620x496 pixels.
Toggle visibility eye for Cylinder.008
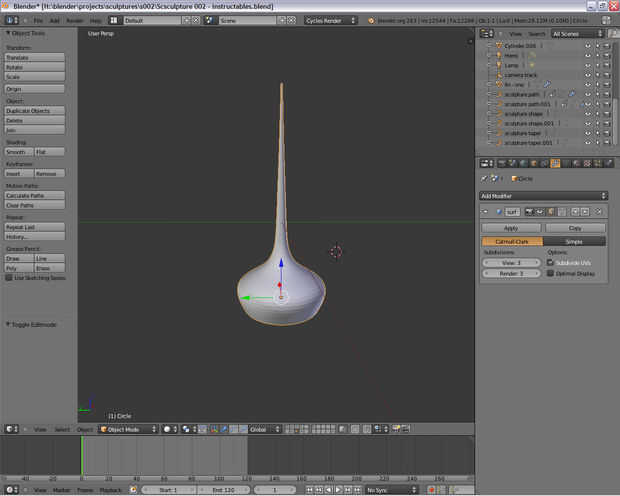tap(588, 46)
